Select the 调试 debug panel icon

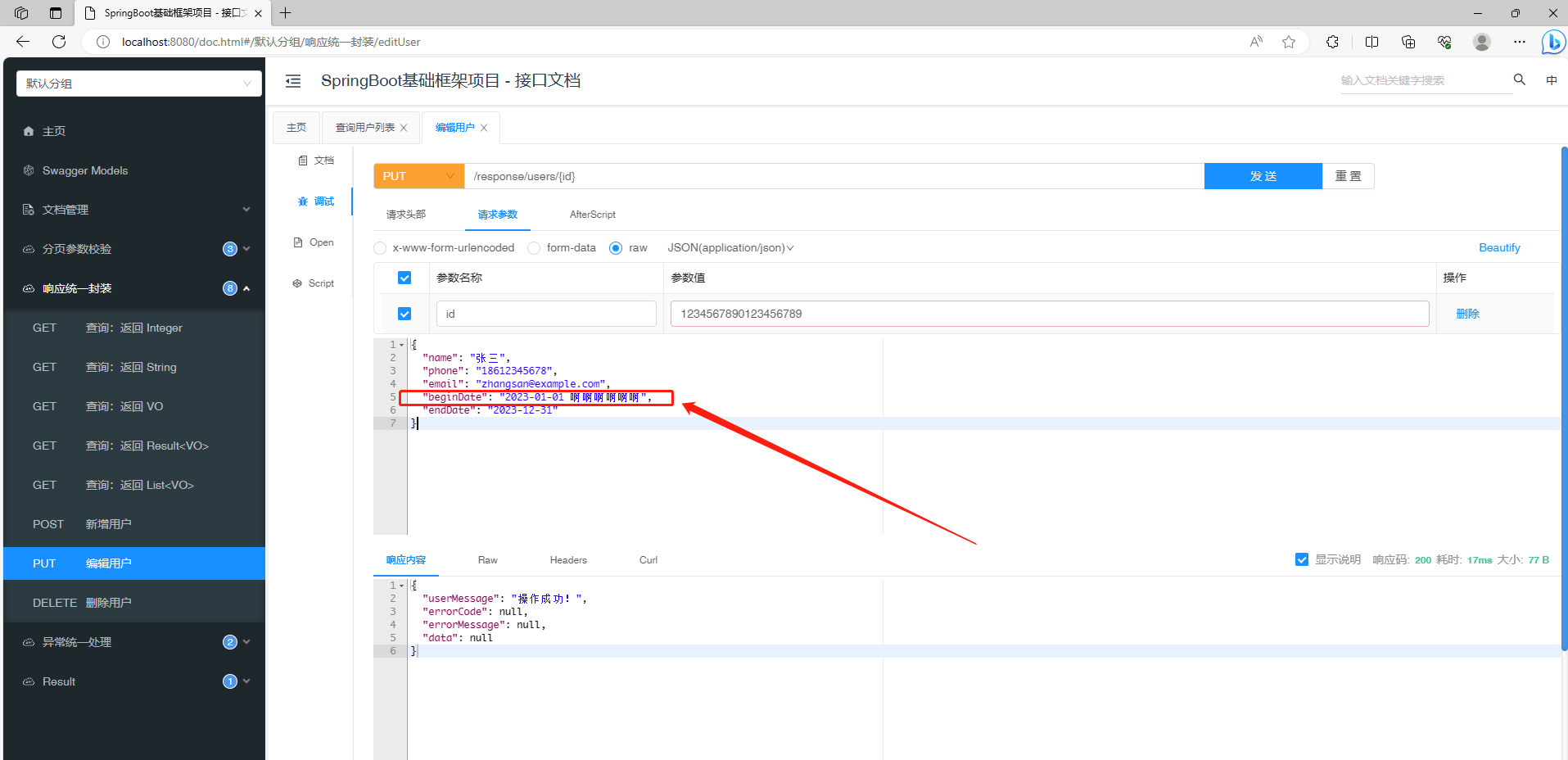[315, 201]
